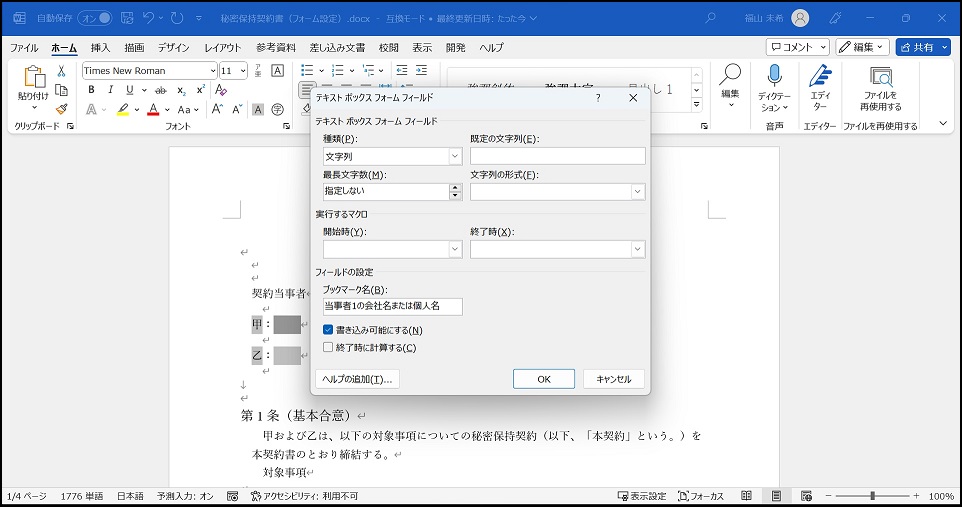This screenshot has height=507, width=962.
Task: Select the Format Painter brush
Action: (61, 109)
